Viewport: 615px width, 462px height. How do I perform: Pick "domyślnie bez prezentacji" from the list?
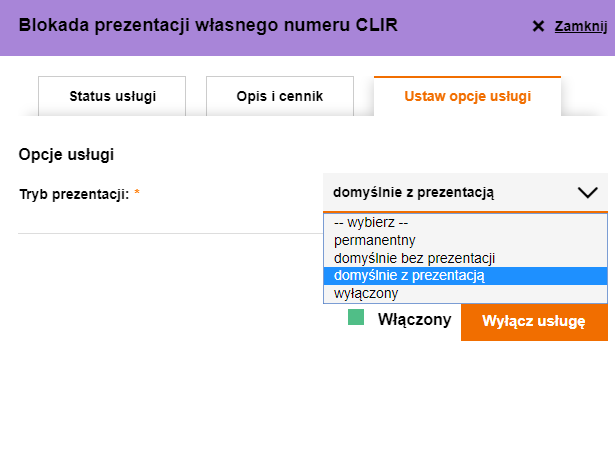pos(414,258)
